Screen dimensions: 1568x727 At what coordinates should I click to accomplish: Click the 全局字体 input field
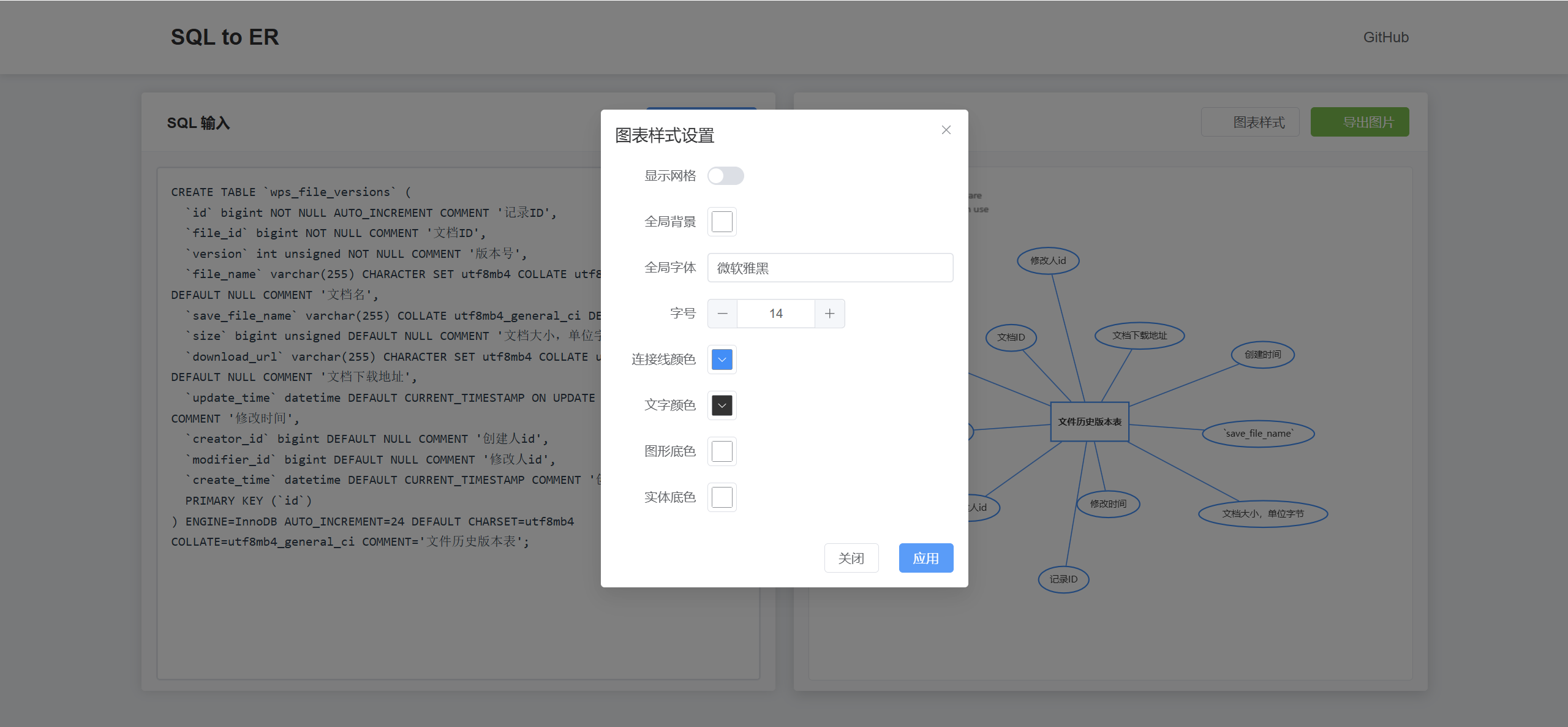[830, 268]
